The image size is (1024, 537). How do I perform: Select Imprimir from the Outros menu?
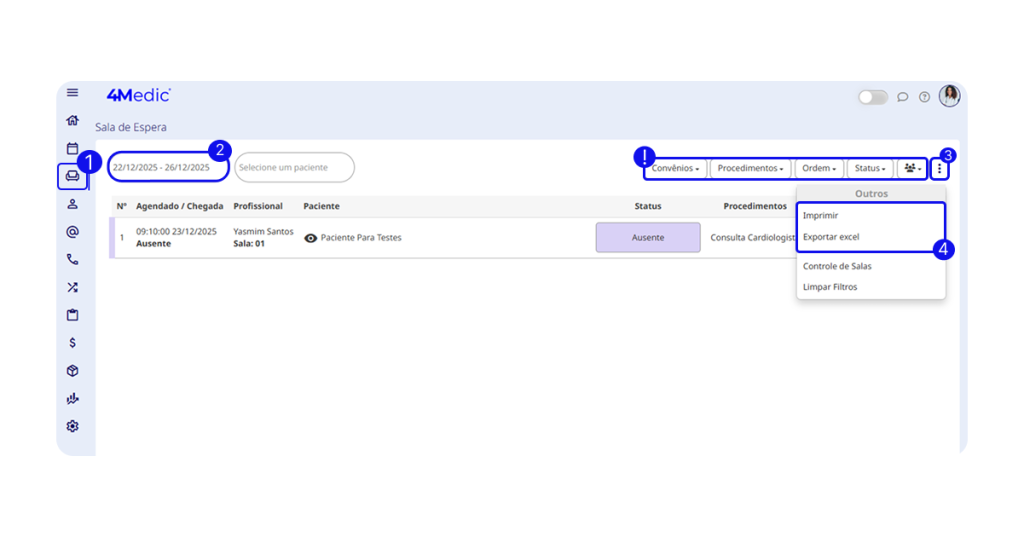[x=821, y=216]
